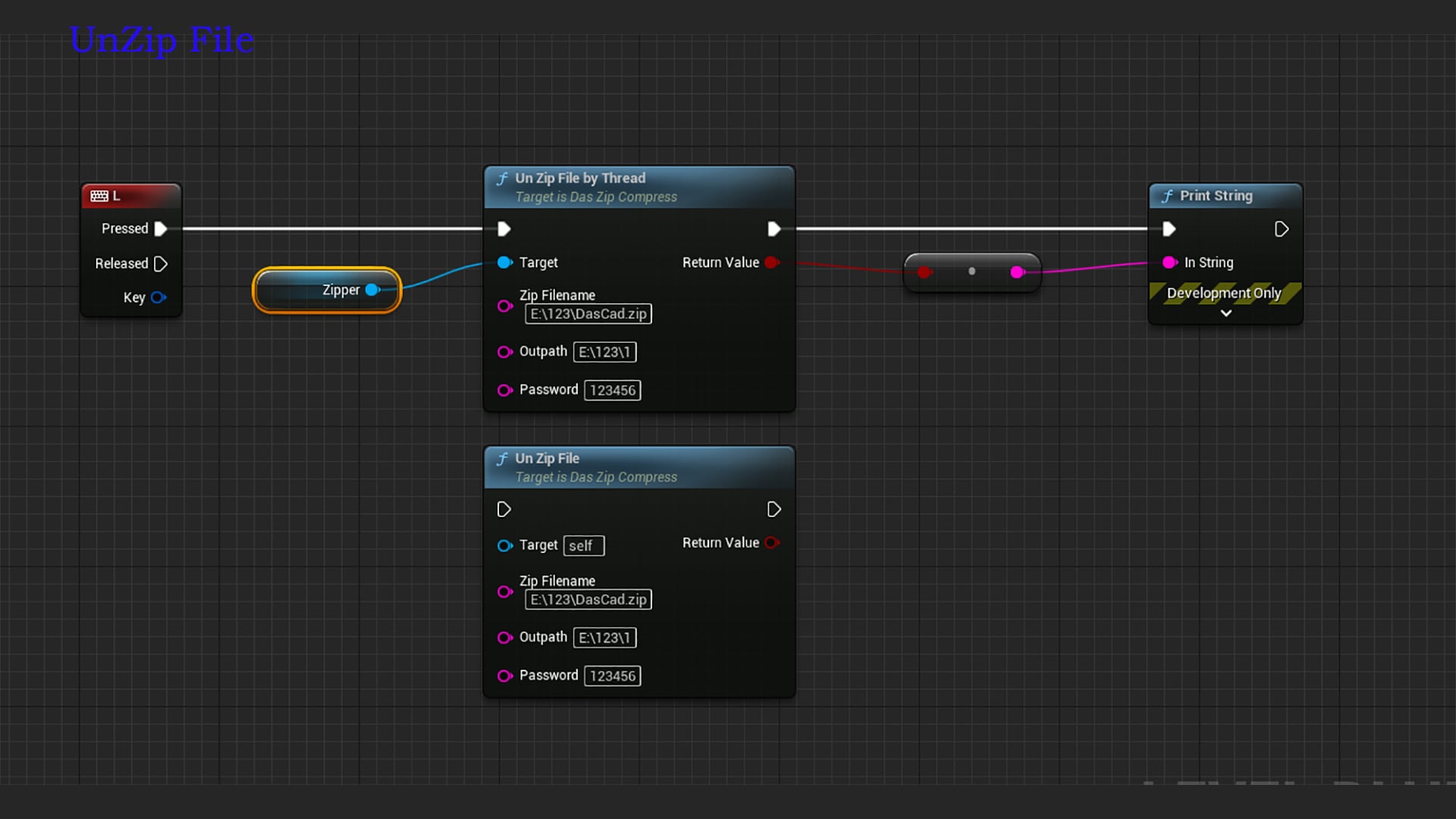
Task: Click input exec pin of Un Zip File node
Action: pos(504,510)
